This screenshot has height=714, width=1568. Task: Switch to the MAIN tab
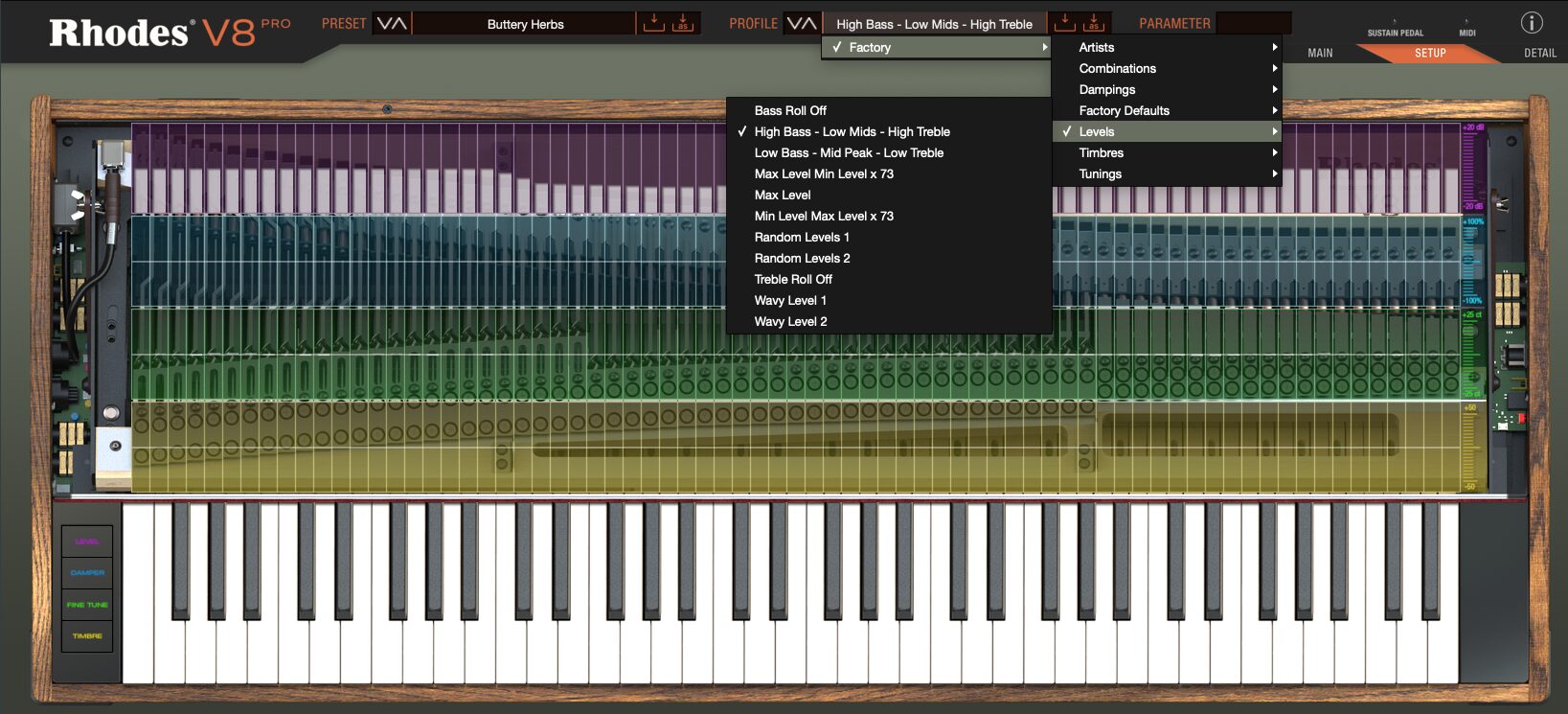point(1320,53)
